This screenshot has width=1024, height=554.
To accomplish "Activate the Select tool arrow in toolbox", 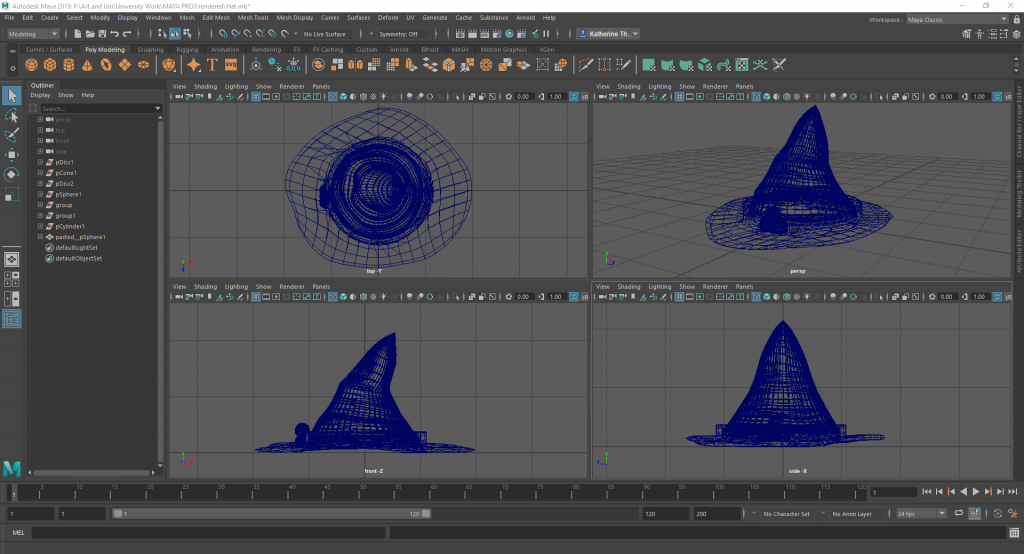I will [12, 95].
